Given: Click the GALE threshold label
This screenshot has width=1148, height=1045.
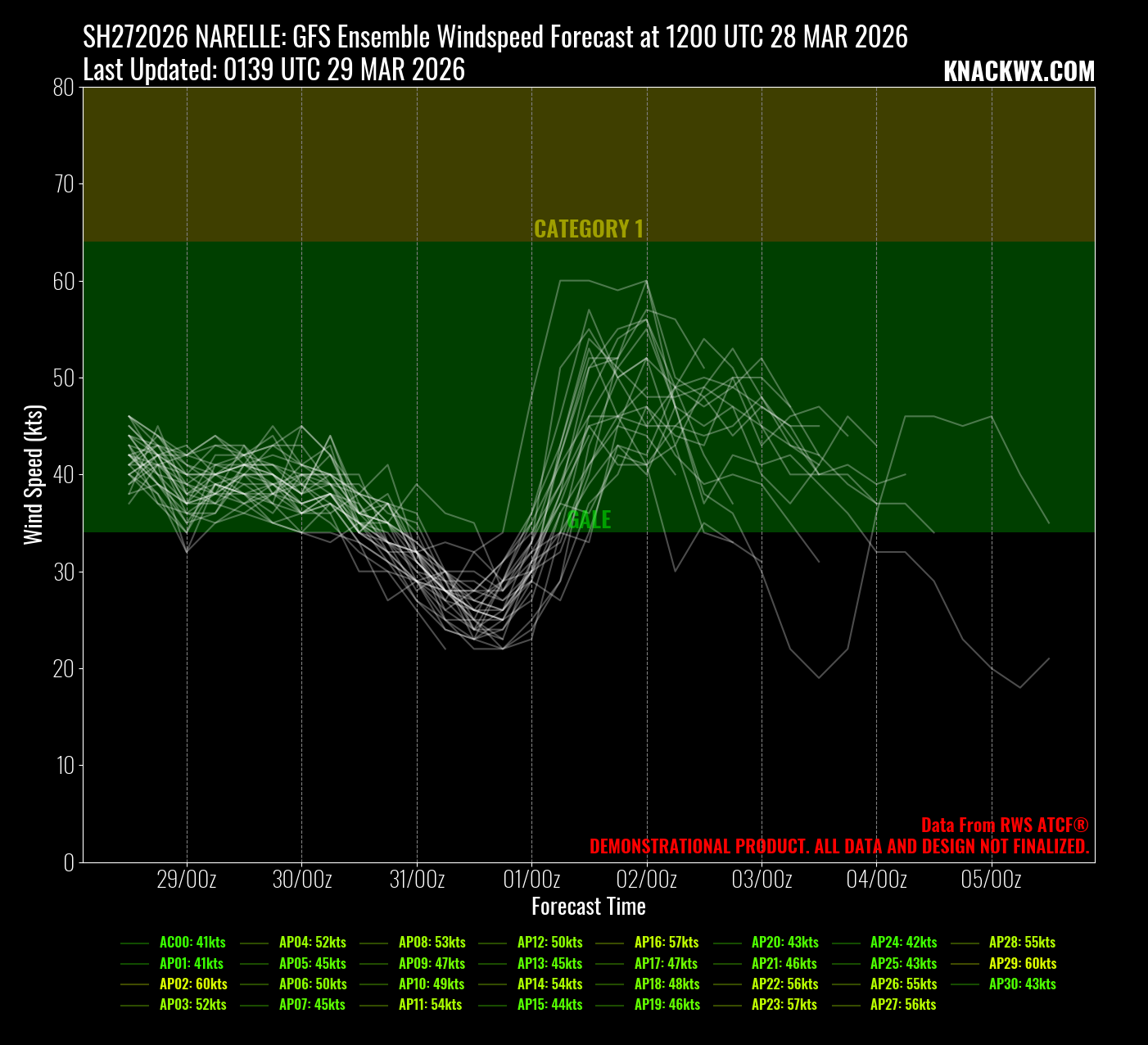Looking at the screenshot, I should click(589, 519).
